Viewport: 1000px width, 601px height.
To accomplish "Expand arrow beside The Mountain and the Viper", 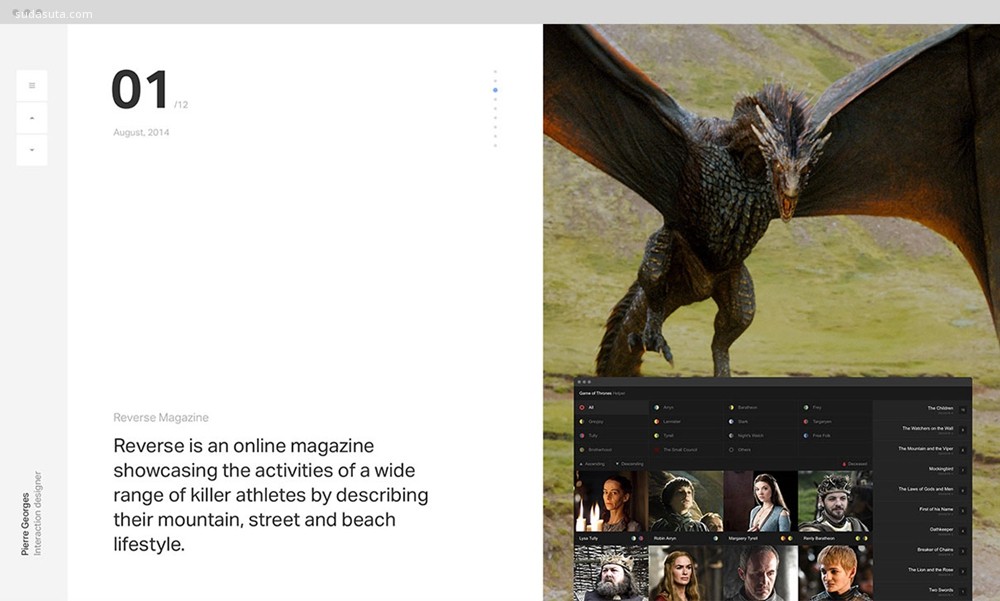I will [x=963, y=450].
